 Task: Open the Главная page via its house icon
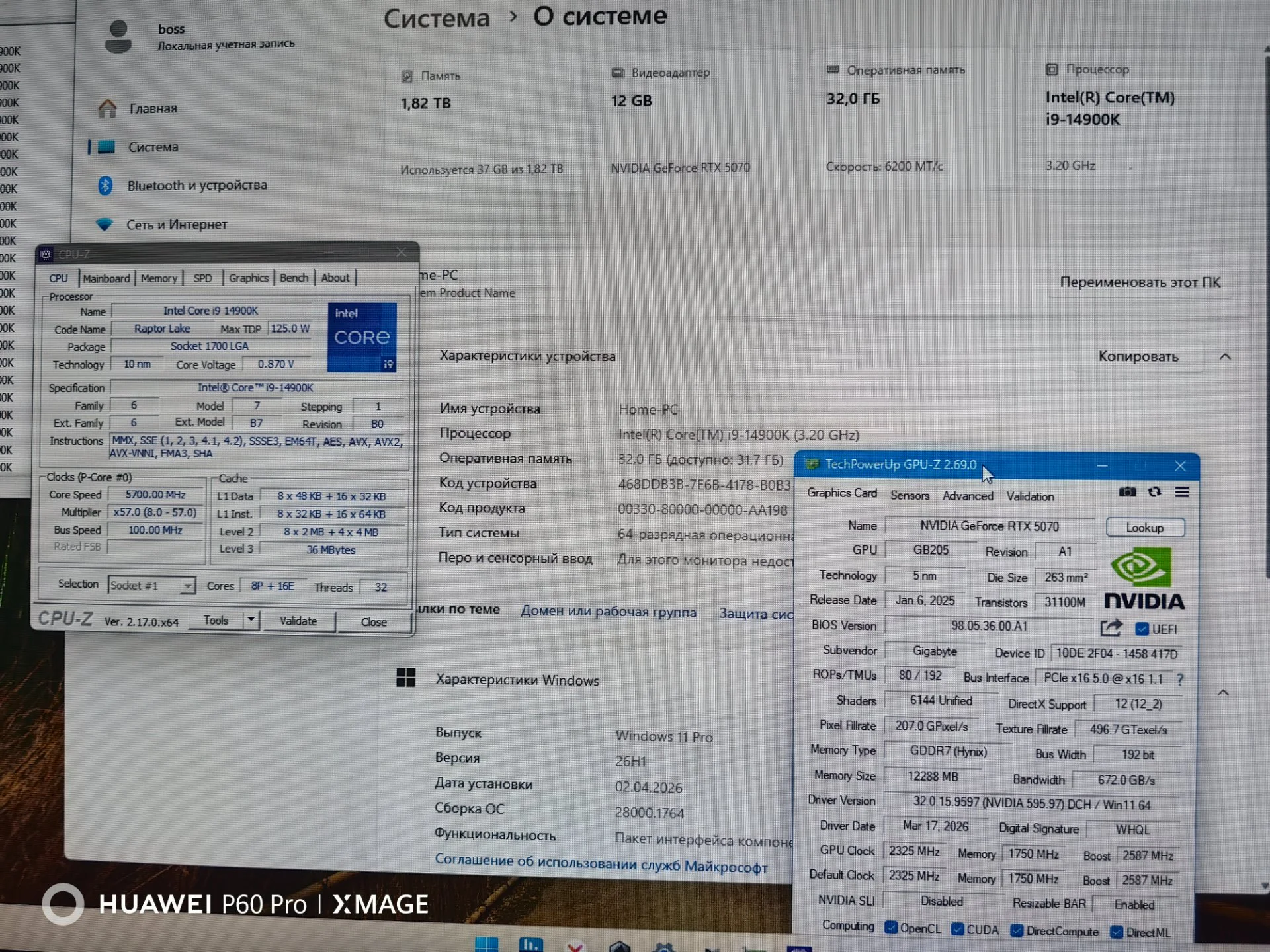tap(107, 108)
